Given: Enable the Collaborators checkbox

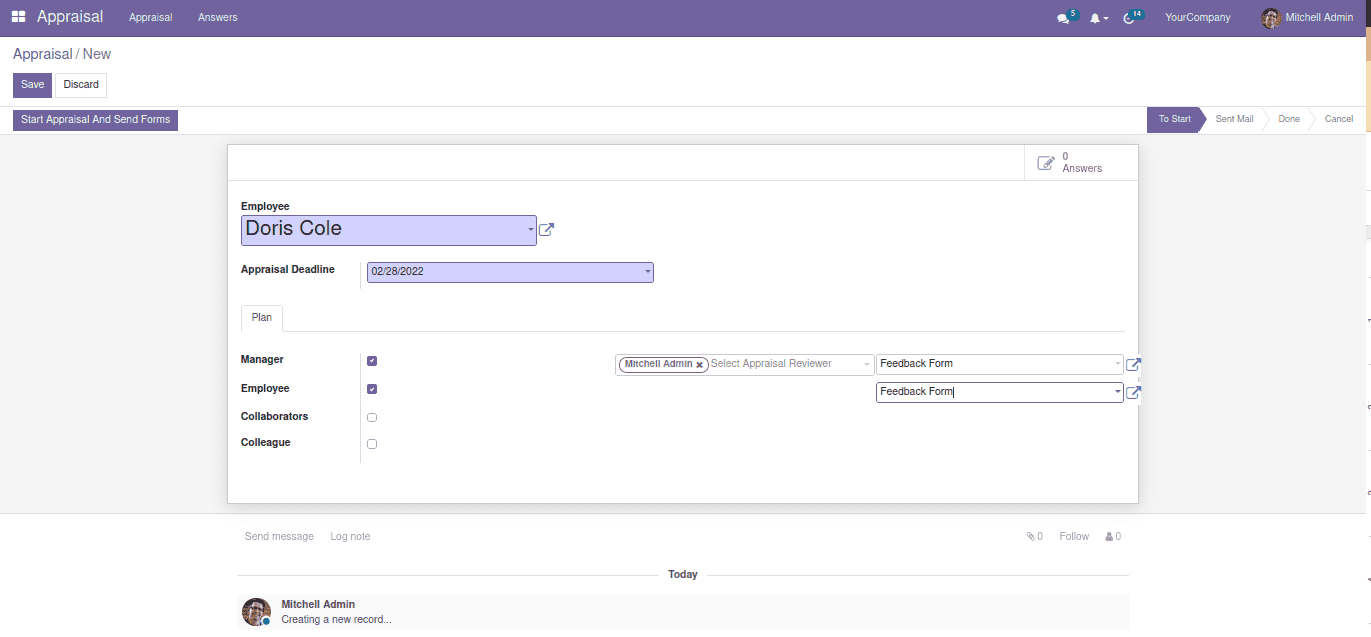Looking at the screenshot, I should 372,417.
